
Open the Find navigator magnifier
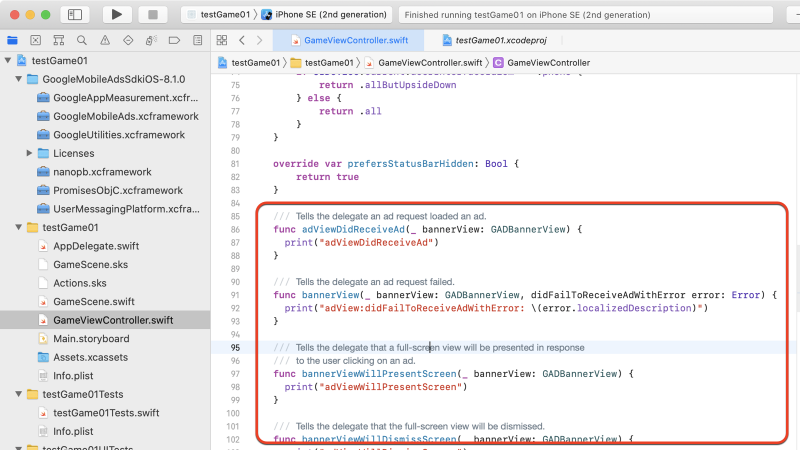82,40
